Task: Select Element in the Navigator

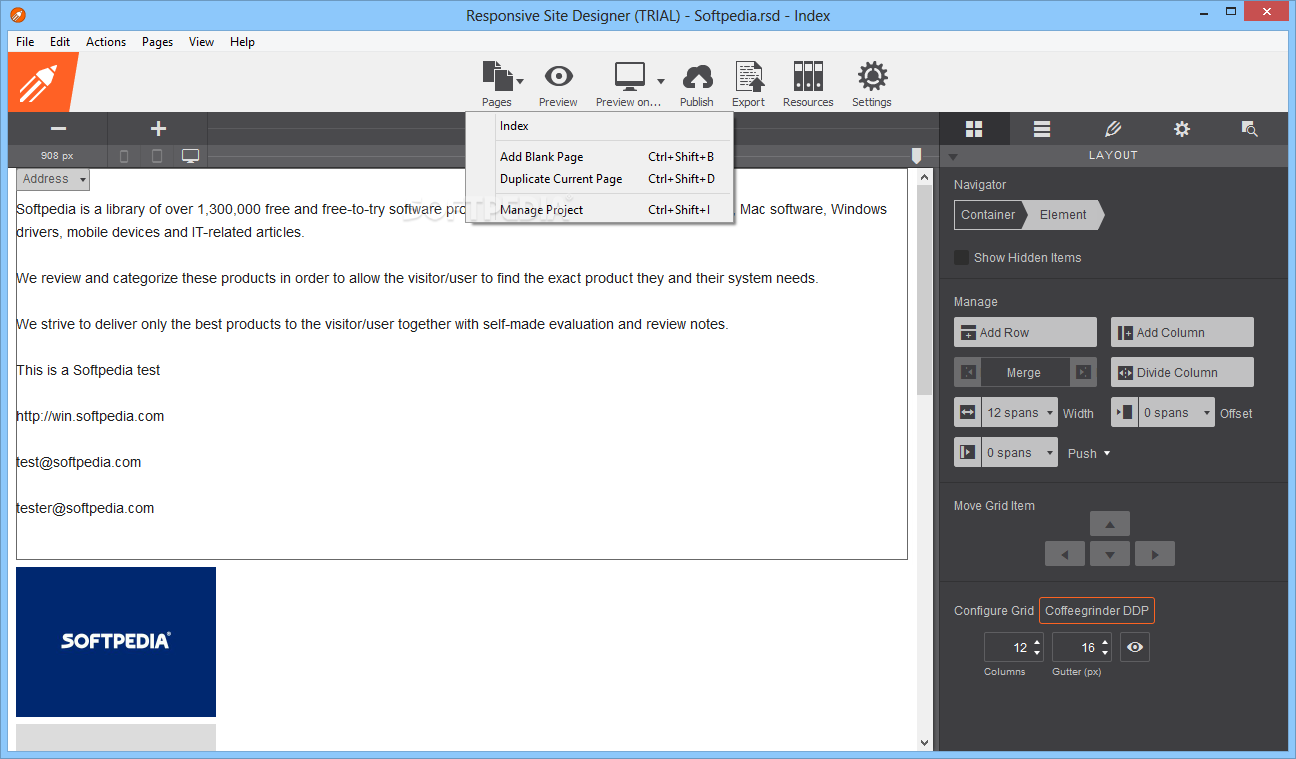Action: [1063, 215]
